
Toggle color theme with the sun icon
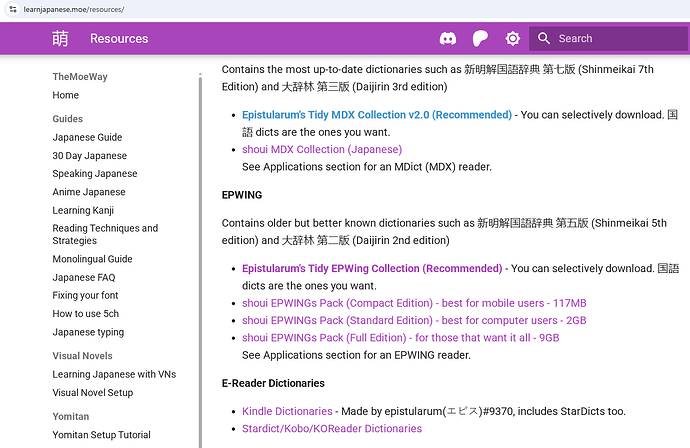pyautogui.click(x=513, y=39)
